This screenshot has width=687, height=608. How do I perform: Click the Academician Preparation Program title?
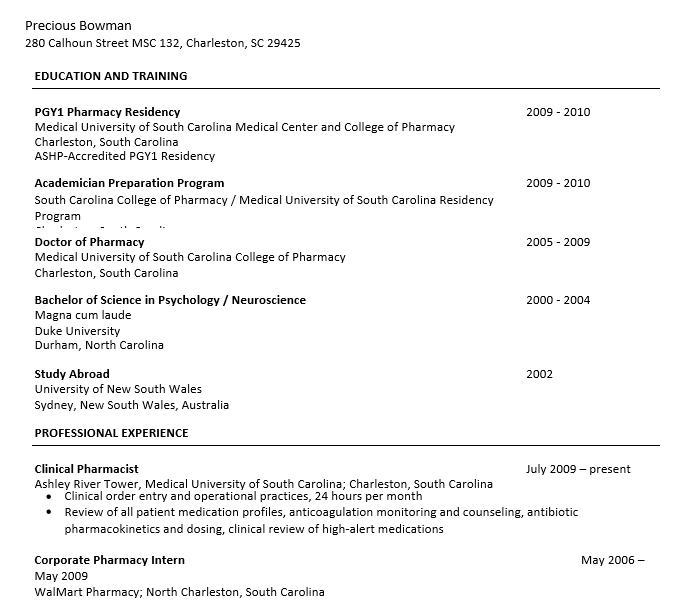tap(130, 183)
